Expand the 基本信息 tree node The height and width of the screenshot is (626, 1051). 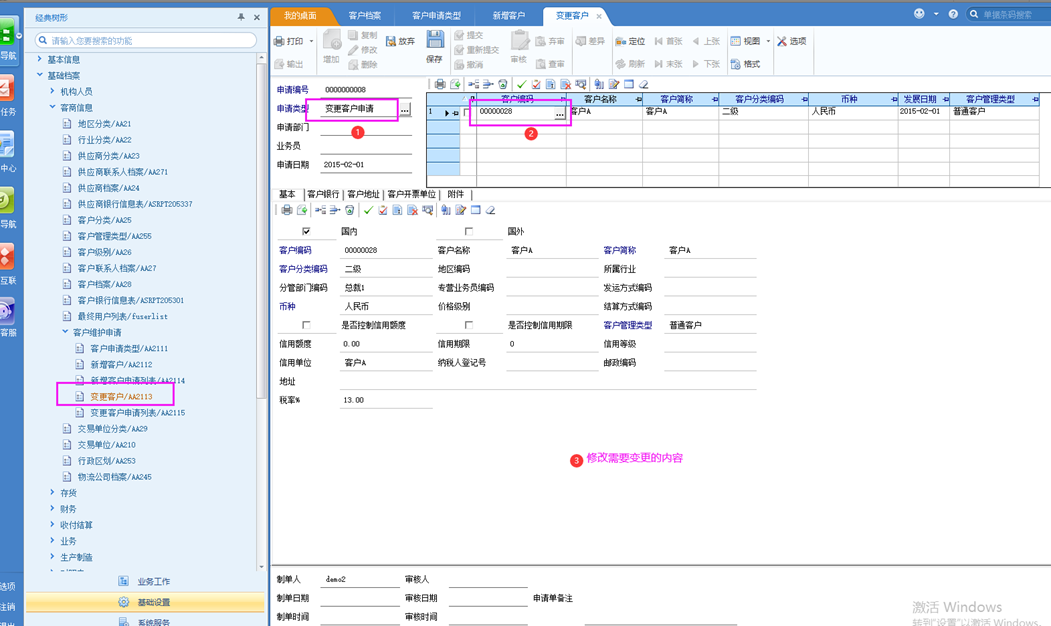click(x=40, y=59)
